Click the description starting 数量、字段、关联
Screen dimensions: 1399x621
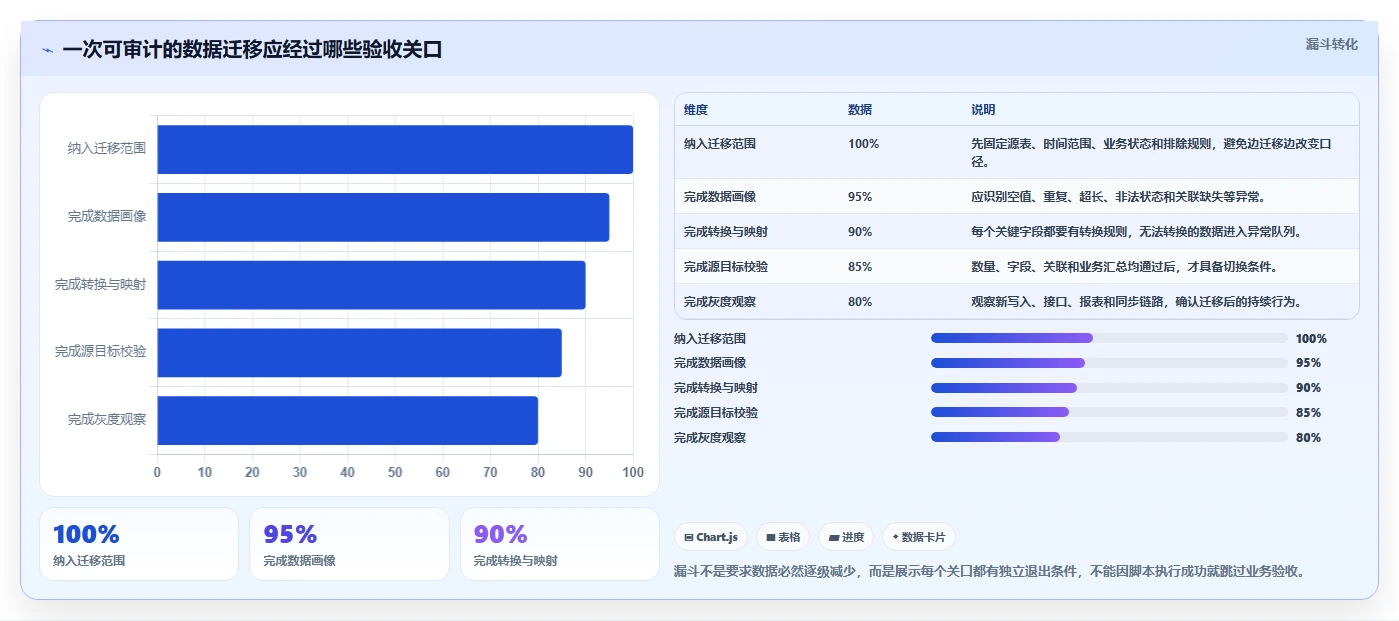1124,266
